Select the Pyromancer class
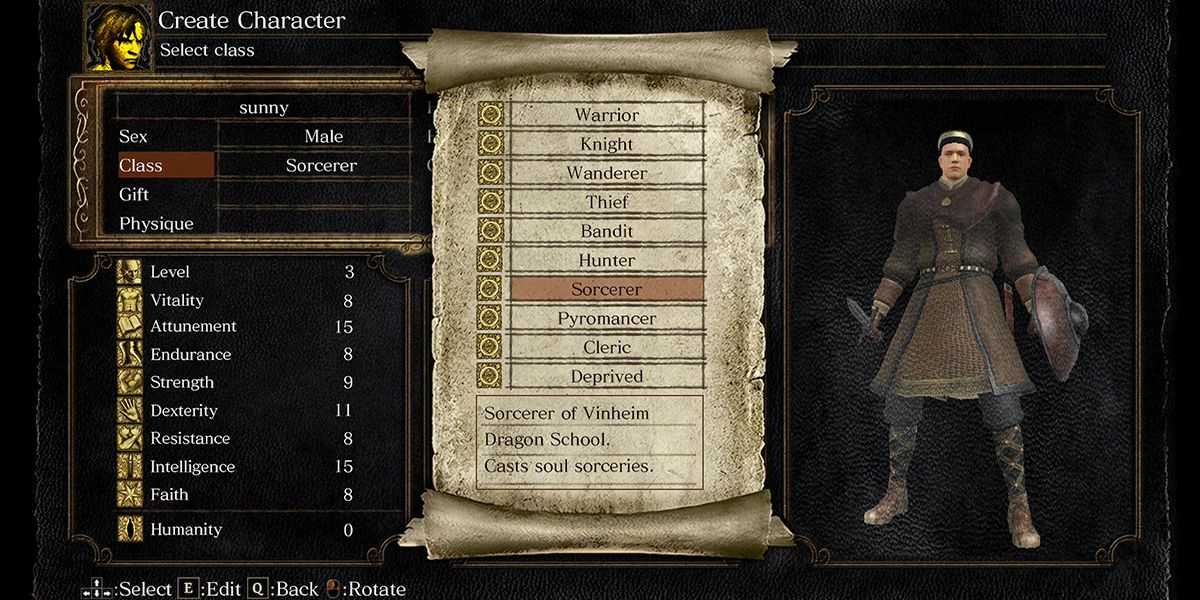The height and width of the screenshot is (600, 1200). 607,318
